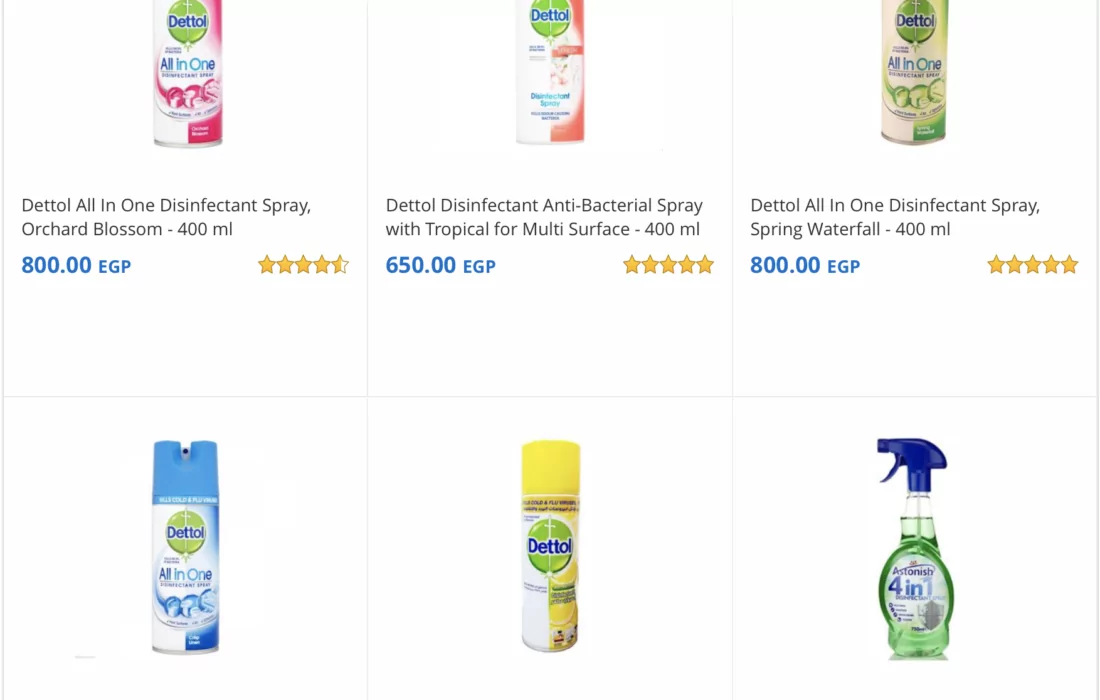Open the blue Dettol All In One can image
This screenshot has height=700, width=1100.
[186, 547]
